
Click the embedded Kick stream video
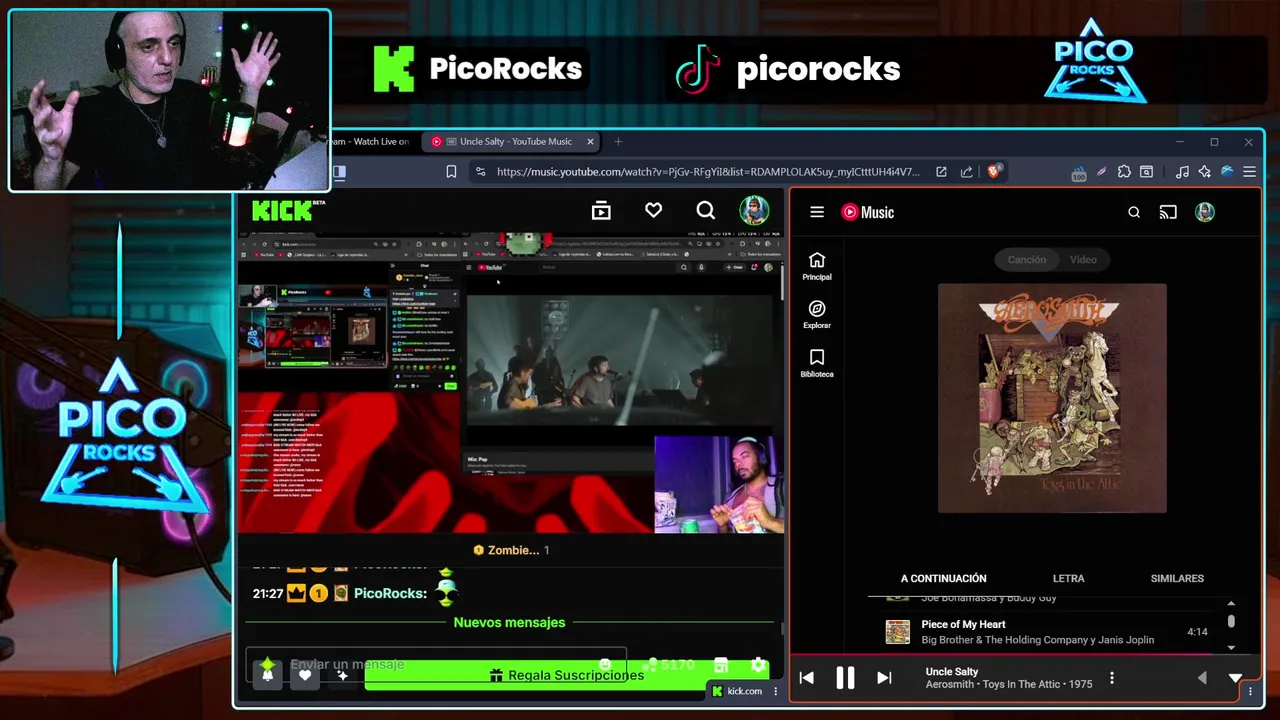point(511,383)
